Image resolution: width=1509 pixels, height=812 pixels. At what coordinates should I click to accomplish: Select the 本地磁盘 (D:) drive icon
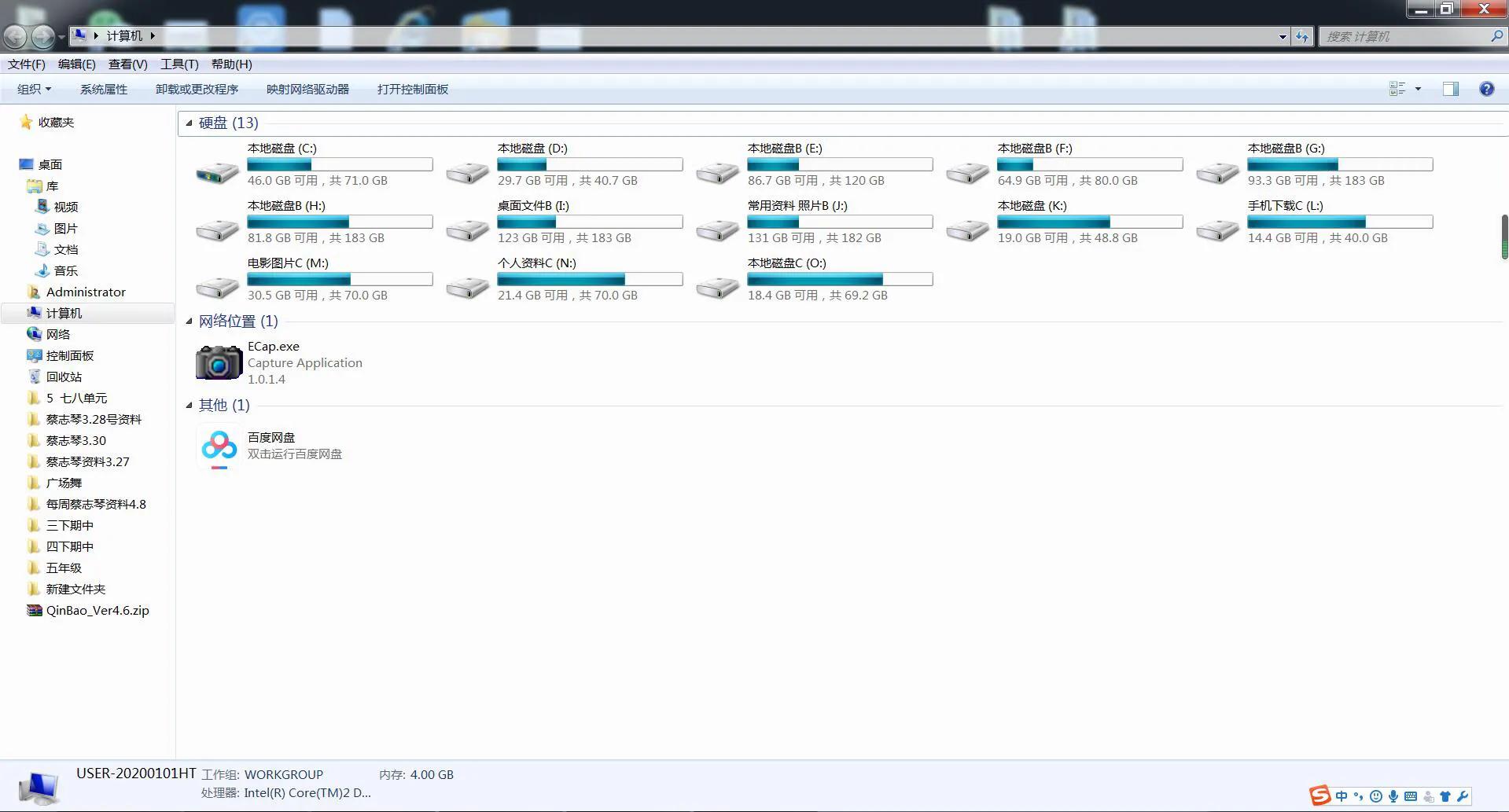[x=468, y=172]
